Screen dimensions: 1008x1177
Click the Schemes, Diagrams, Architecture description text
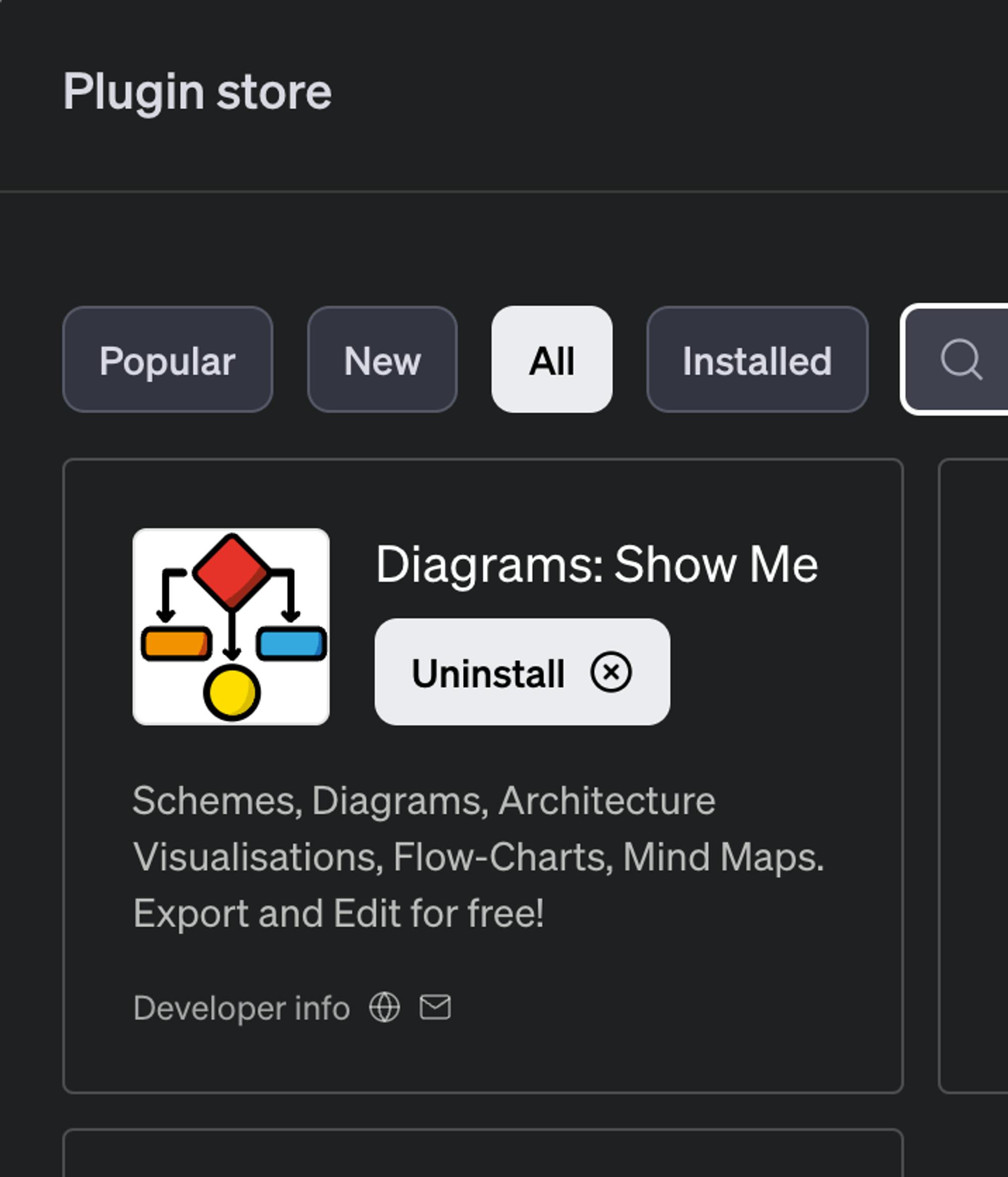pyautogui.click(x=423, y=801)
